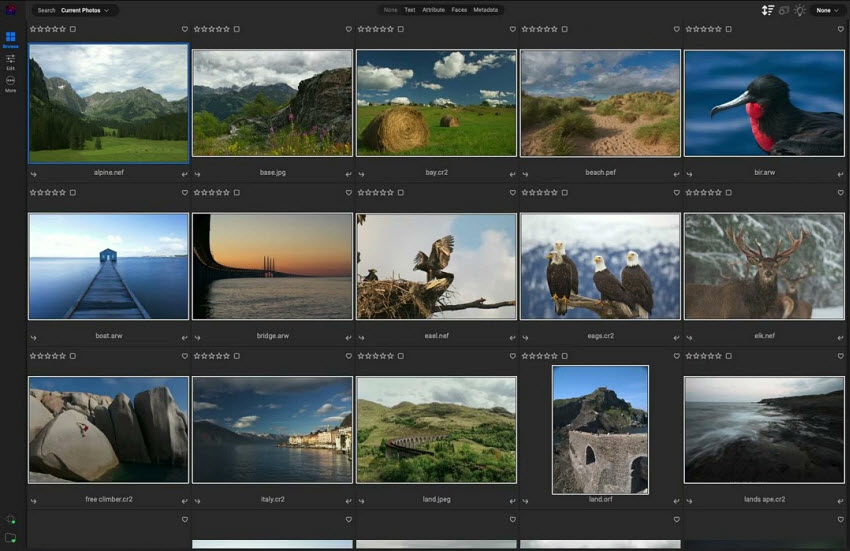Rotate italy.cr2 left with its bottom-left arrow
This screenshot has height=551, width=850.
click(x=197, y=501)
